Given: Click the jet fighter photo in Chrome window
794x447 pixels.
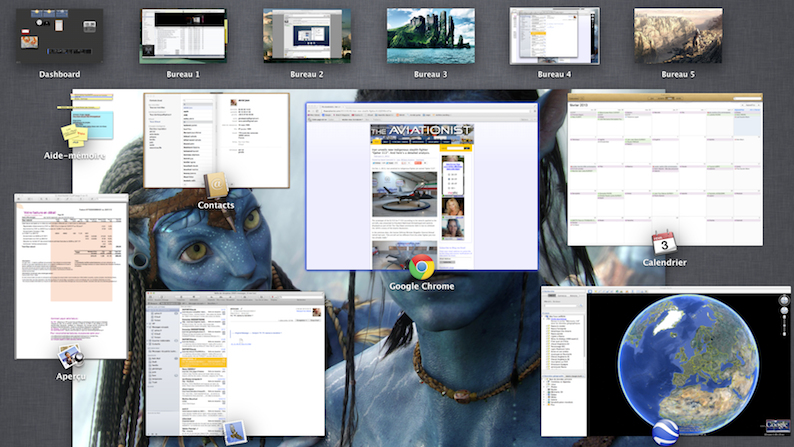Looking at the screenshot, I should click(404, 194).
